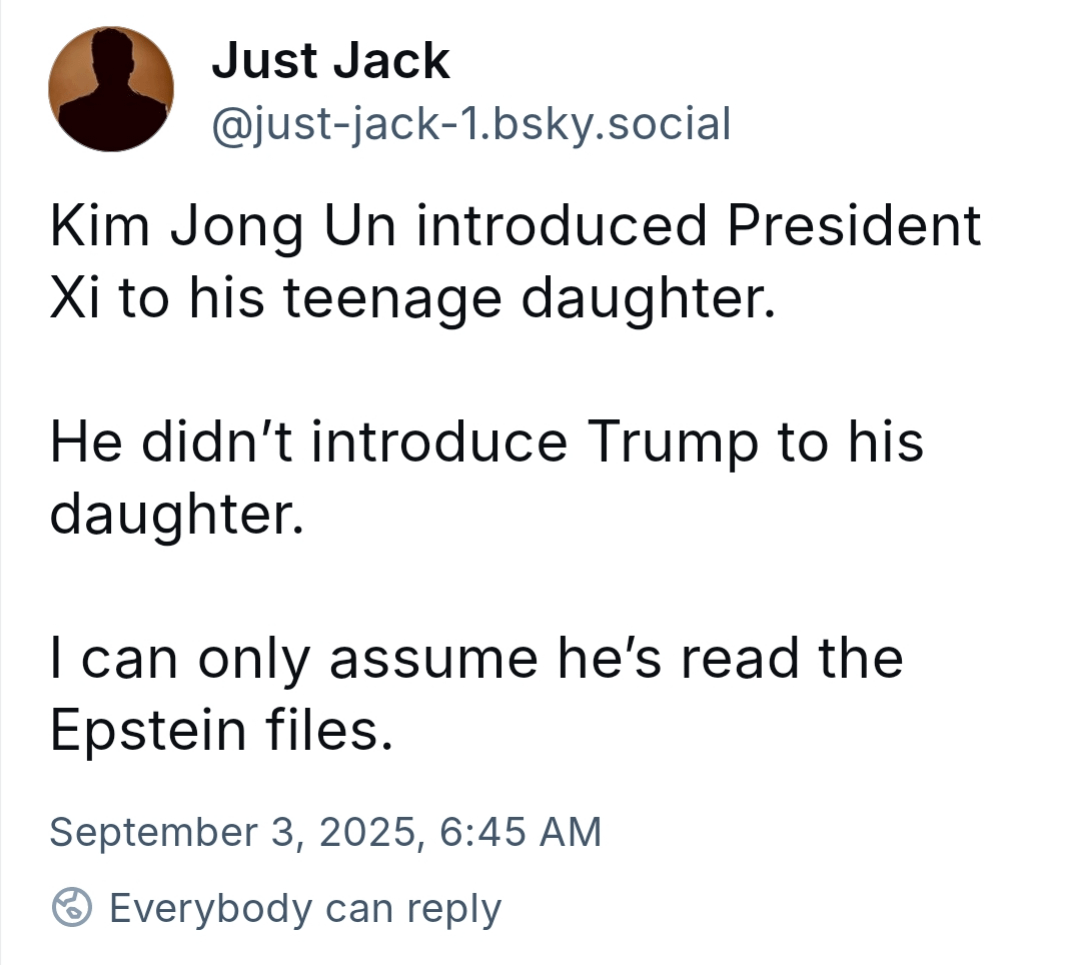Click the line He didn't introduce
Image resolution: width=1080 pixels, height=965 pixels.
tap(309, 442)
